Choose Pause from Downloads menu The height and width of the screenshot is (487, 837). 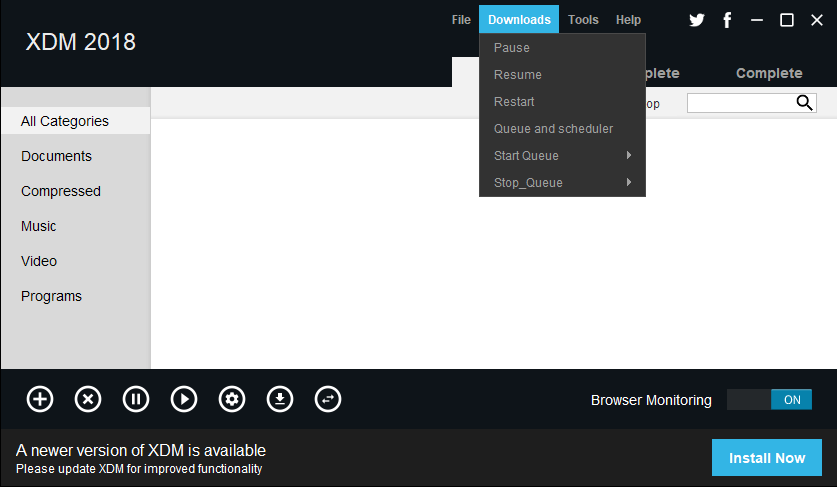click(562, 48)
